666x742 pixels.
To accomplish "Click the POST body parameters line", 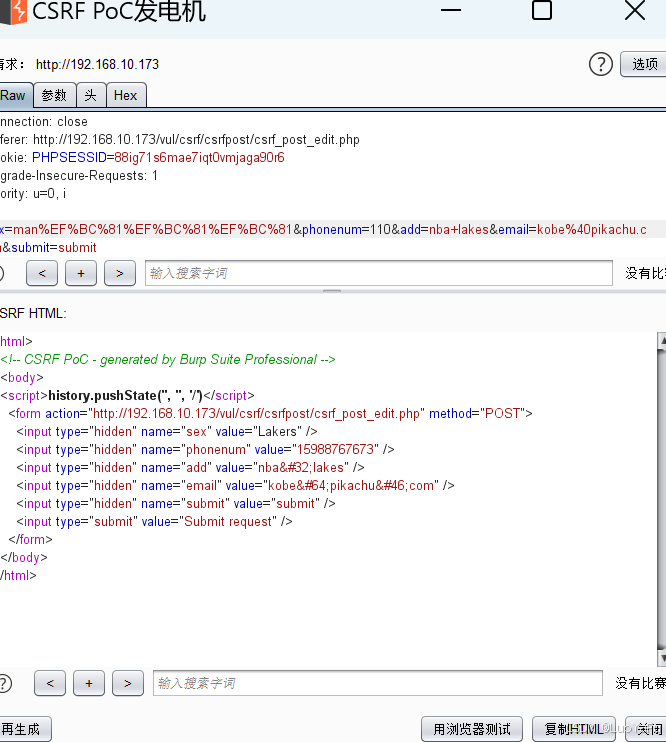I will pos(323,238).
